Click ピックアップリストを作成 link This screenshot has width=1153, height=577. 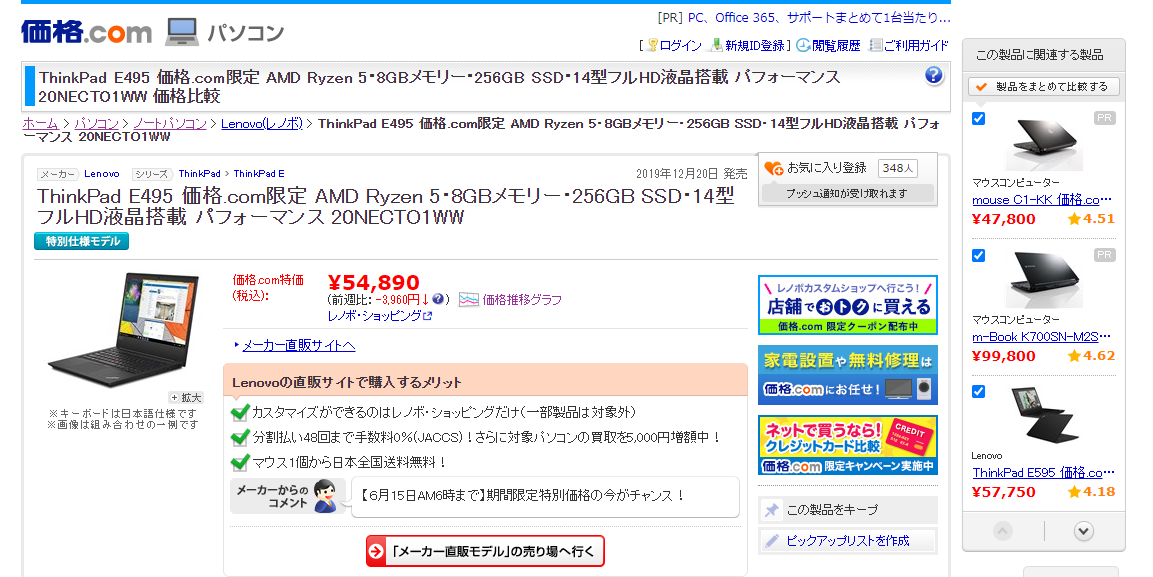click(848, 541)
